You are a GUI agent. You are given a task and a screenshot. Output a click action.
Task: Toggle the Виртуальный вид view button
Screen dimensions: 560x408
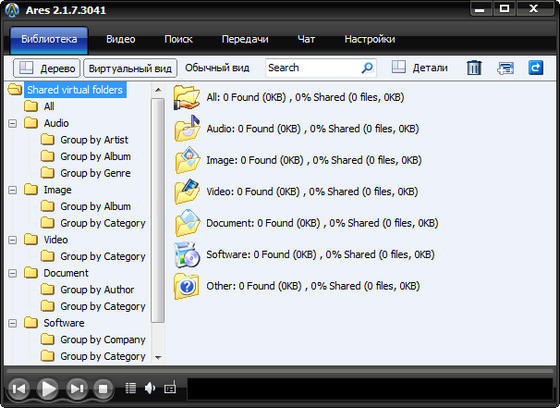coord(130,68)
